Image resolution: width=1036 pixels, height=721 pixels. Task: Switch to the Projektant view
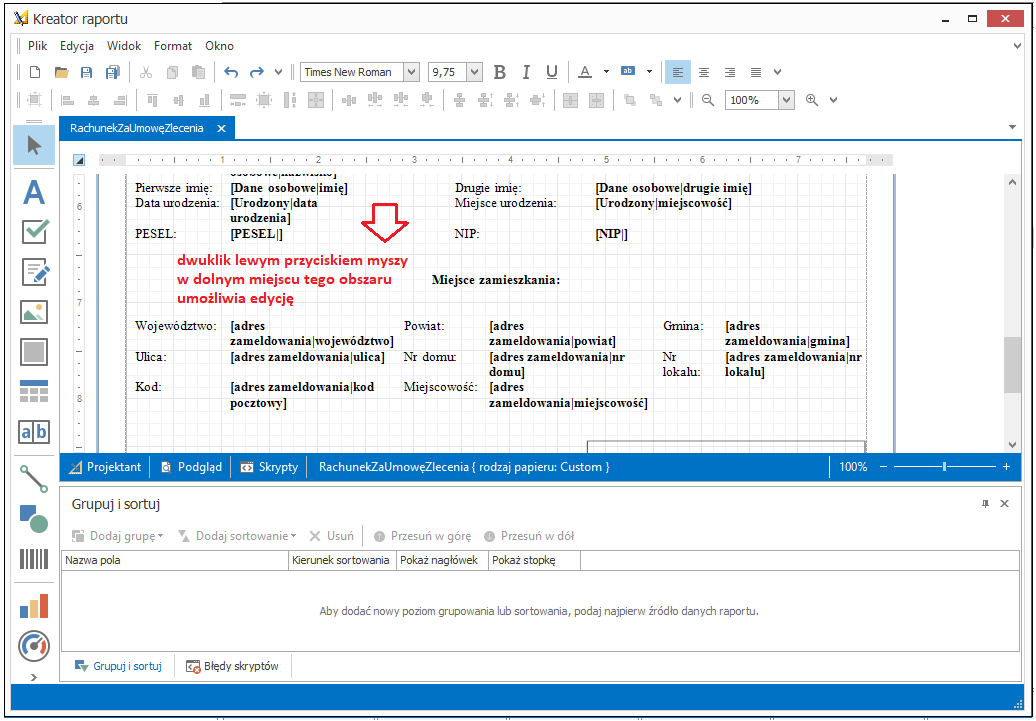coord(105,467)
